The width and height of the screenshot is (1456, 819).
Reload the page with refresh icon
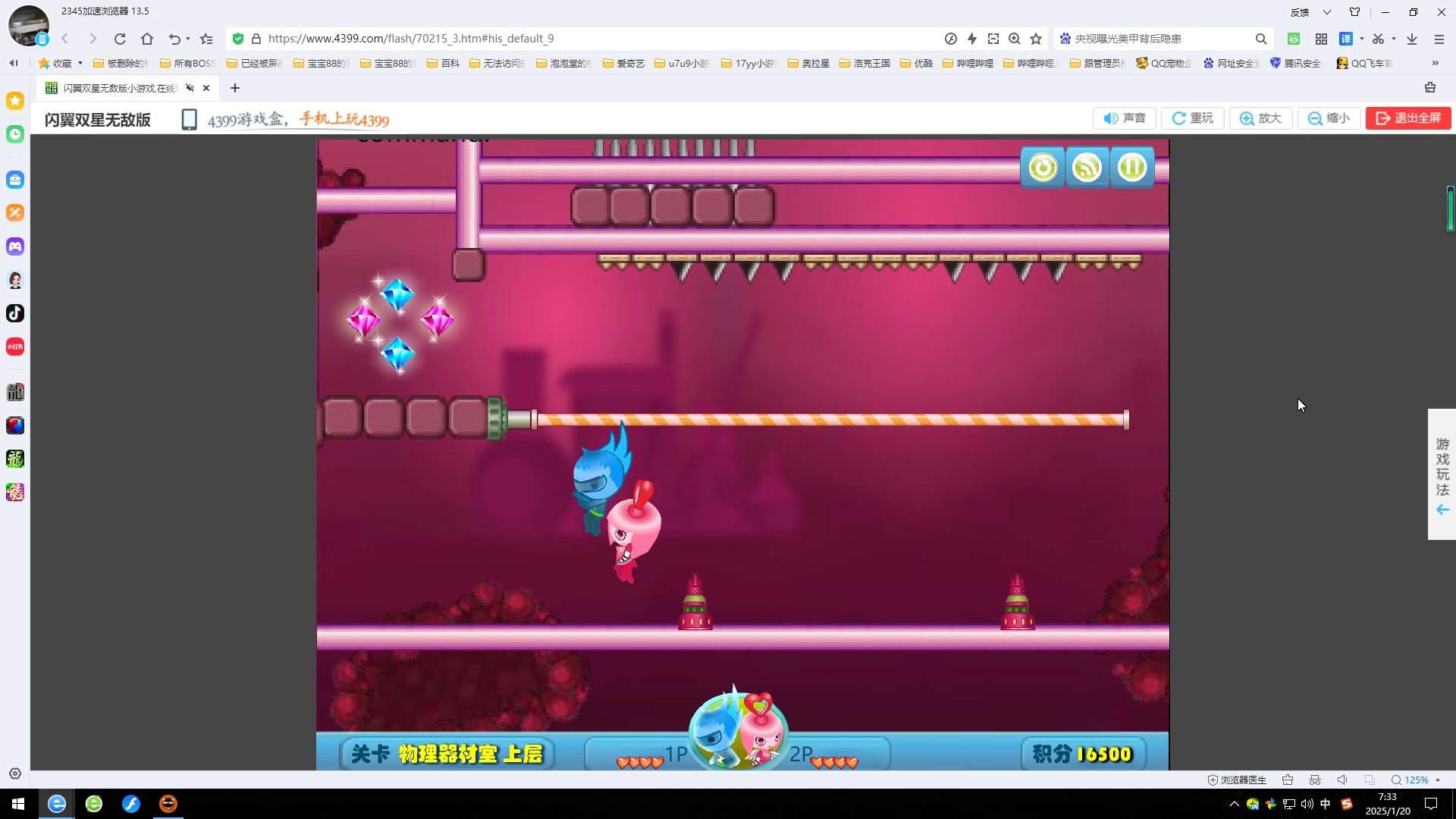click(120, 39)
